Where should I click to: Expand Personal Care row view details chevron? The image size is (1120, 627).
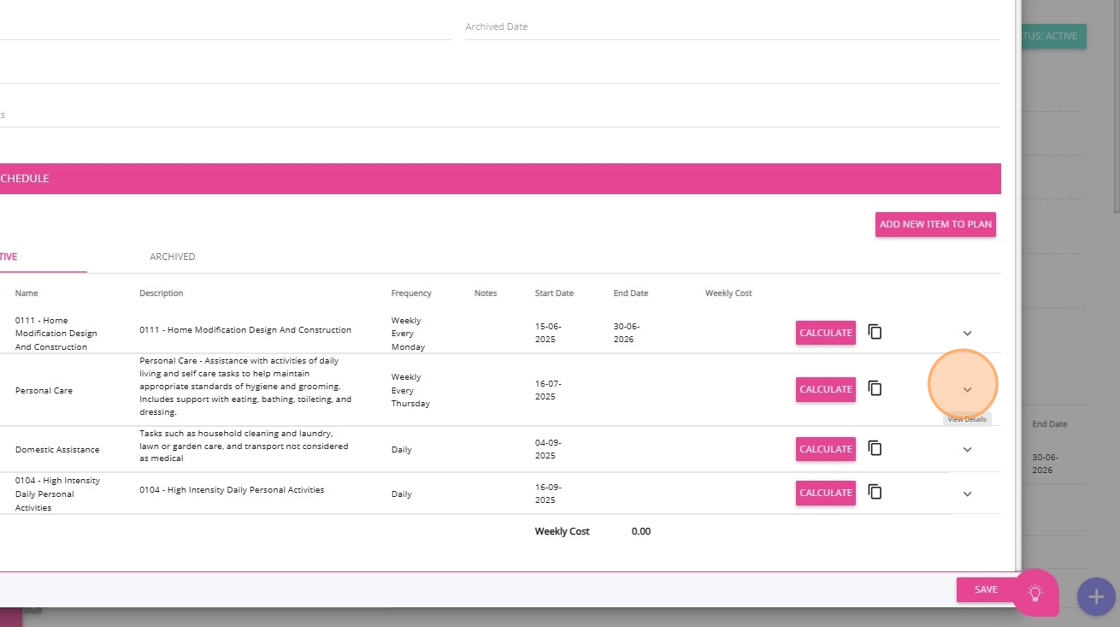click(967, 390)
